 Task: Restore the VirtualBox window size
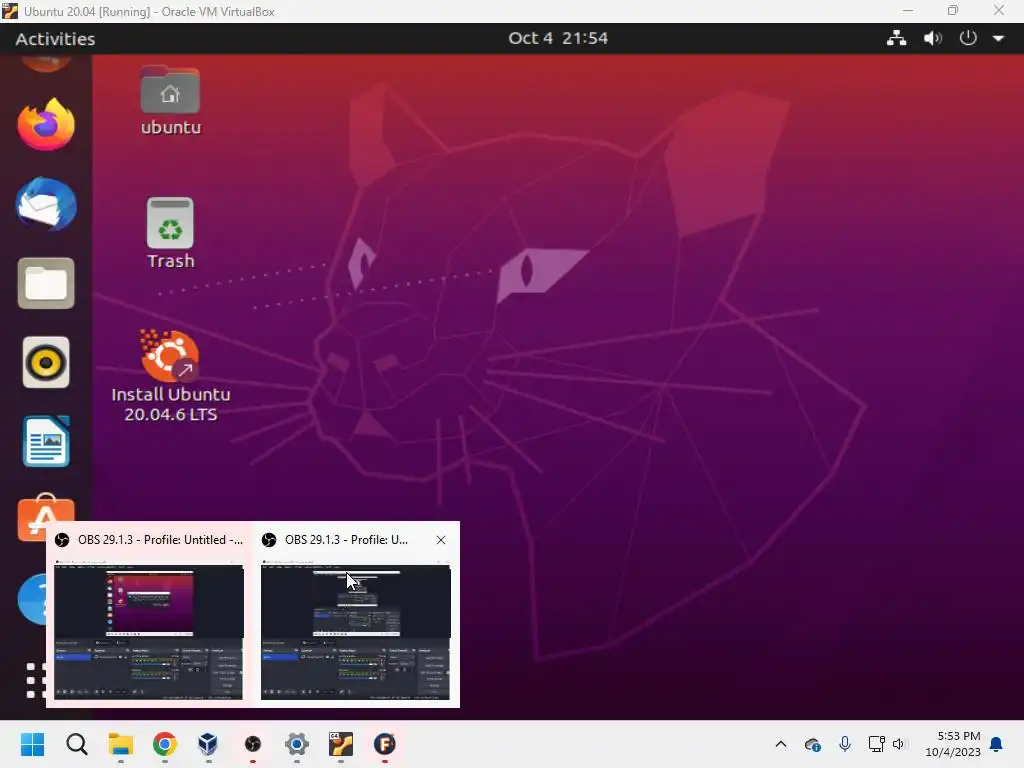click(x=953, y=10)
